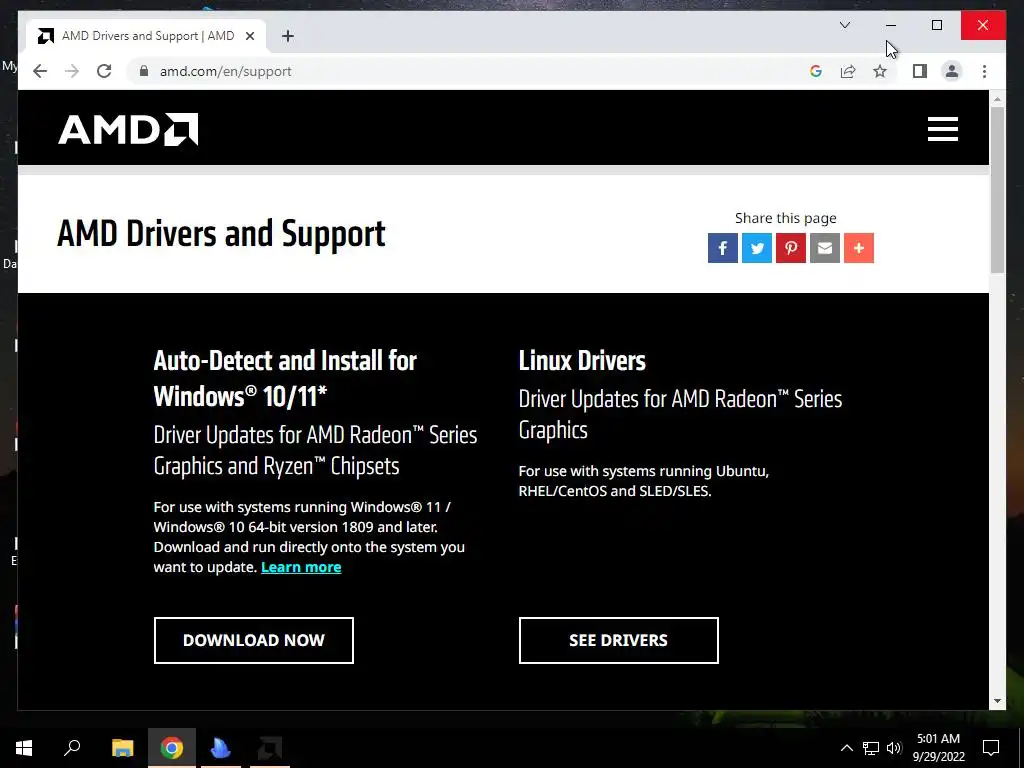Viewport: 1024px width, 768px height.
Task: Click SEE DRIVERS button
Action: 618,640
